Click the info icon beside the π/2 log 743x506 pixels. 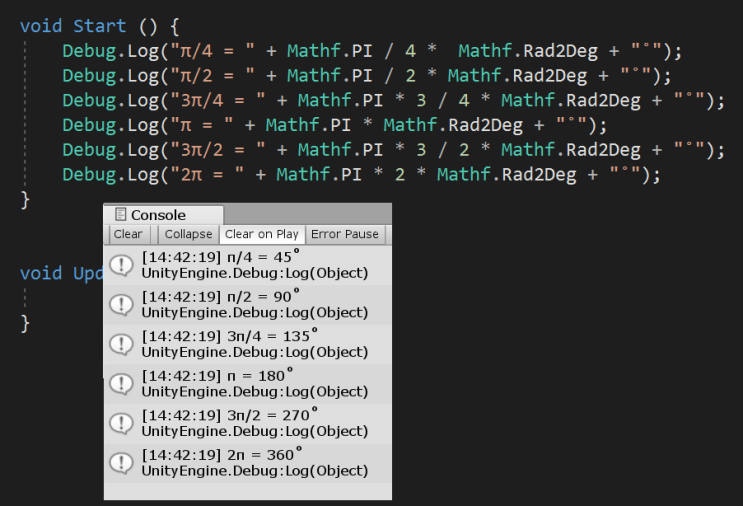click(121, 305)
